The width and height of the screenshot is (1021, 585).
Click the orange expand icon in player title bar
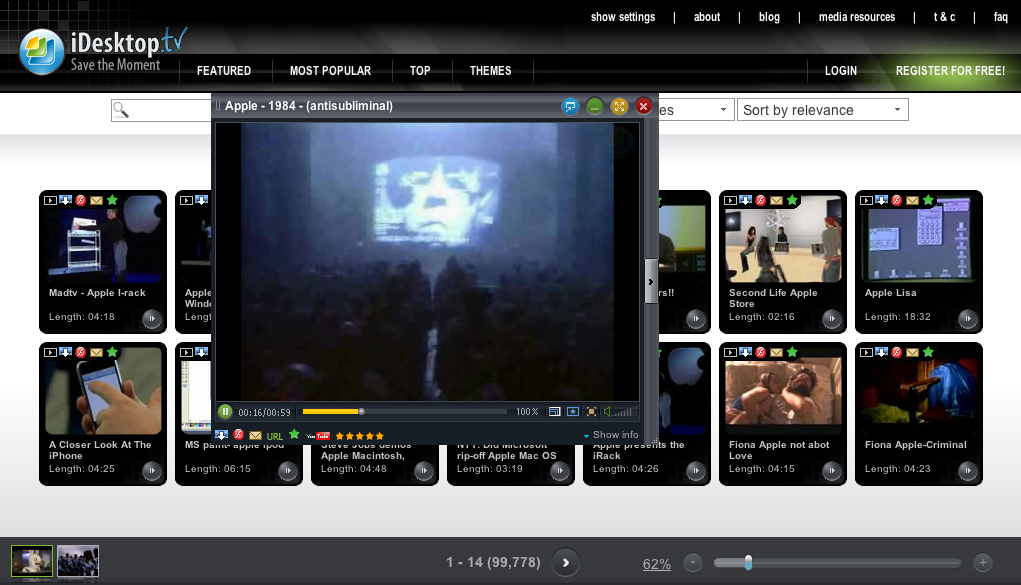point(619,106)
